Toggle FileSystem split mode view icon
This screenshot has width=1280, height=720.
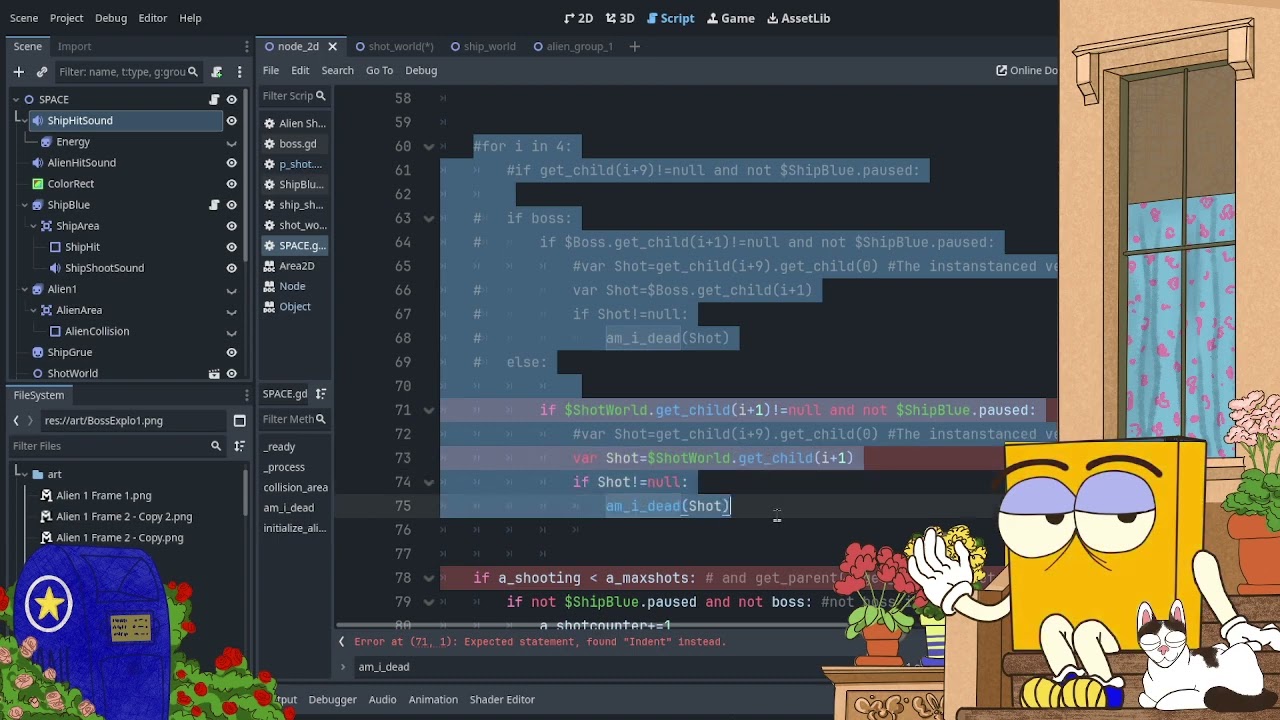[x=240, y=421]
